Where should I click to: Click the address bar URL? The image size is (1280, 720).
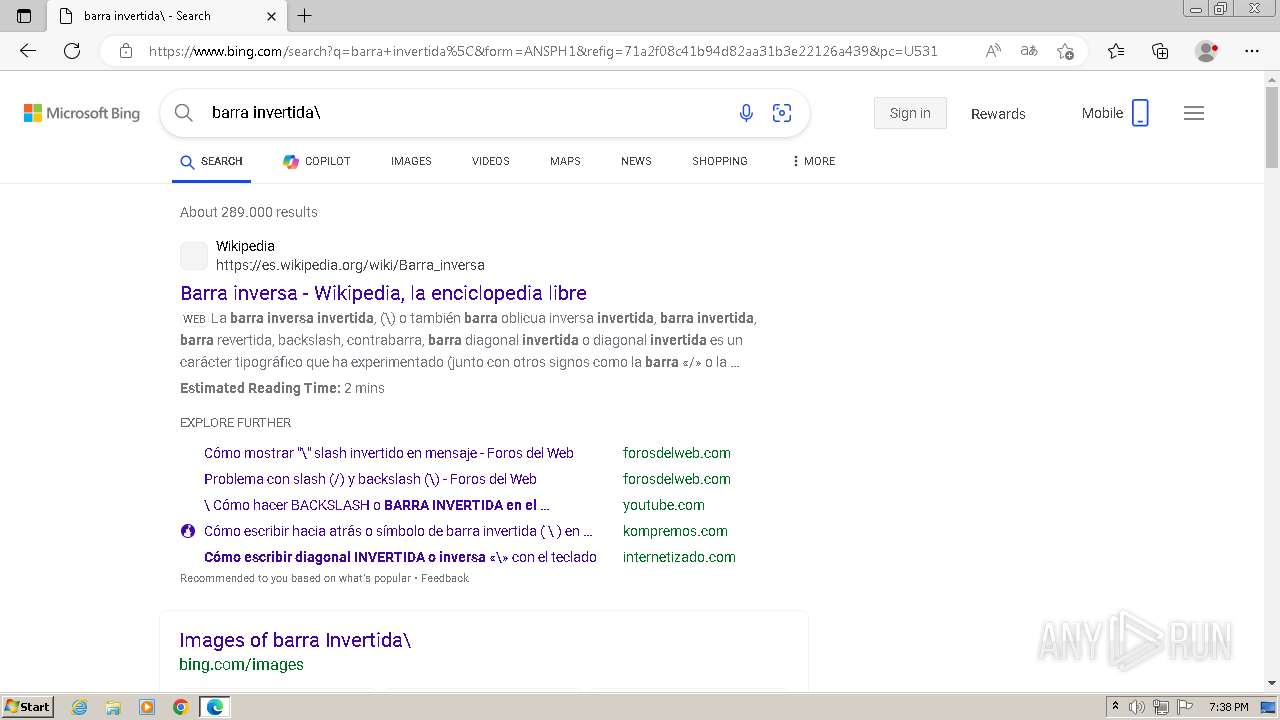pos(543,51)
